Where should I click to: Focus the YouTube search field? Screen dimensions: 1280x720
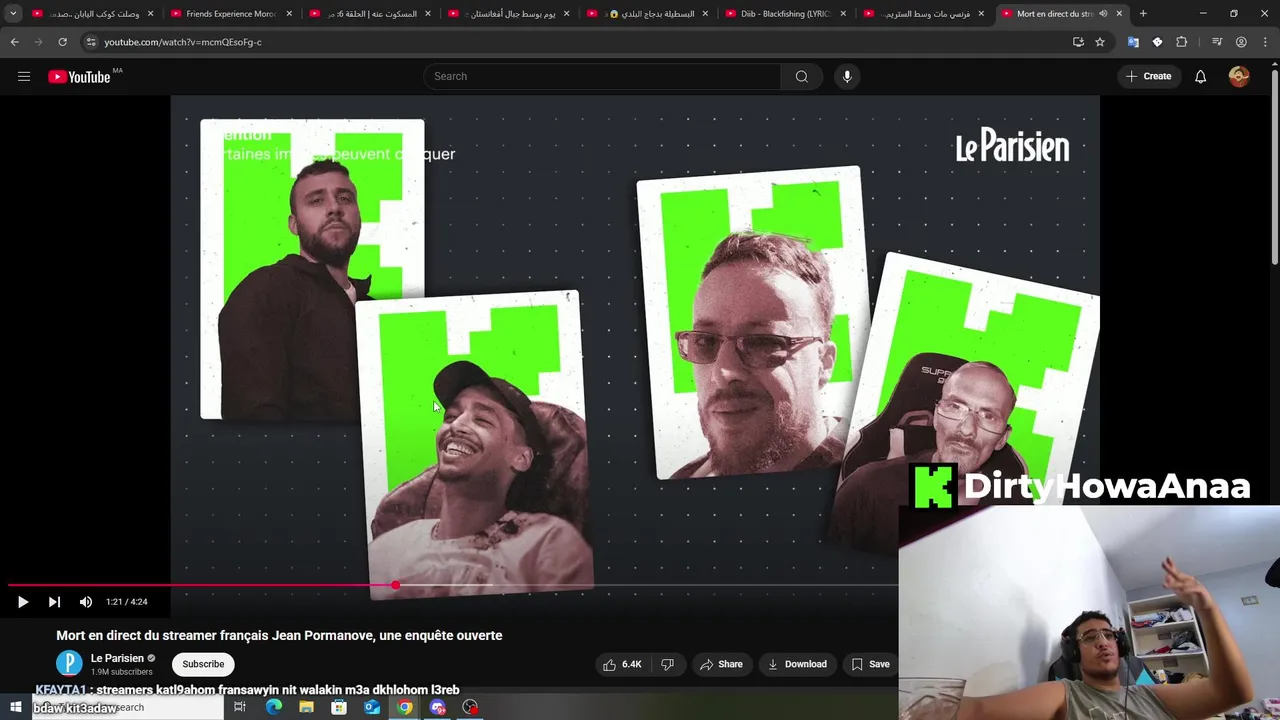click(602, 76)
